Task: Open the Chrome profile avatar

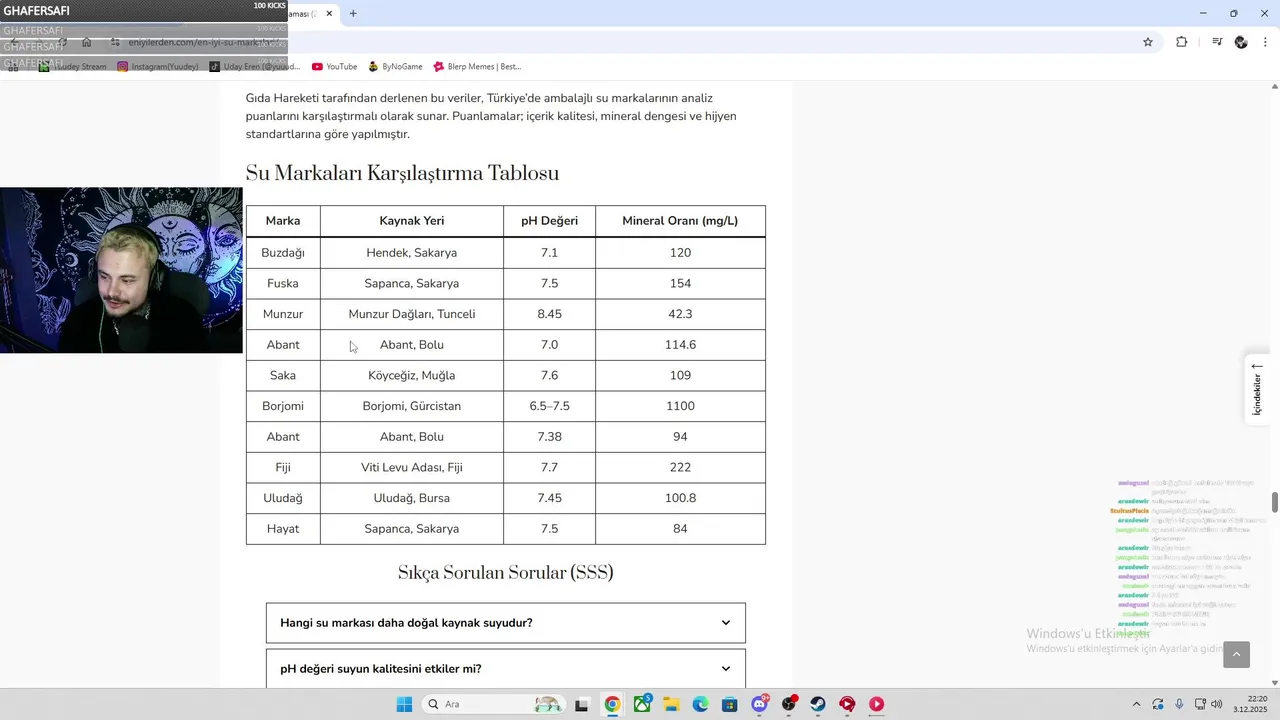Action: tap(1241, 42)
